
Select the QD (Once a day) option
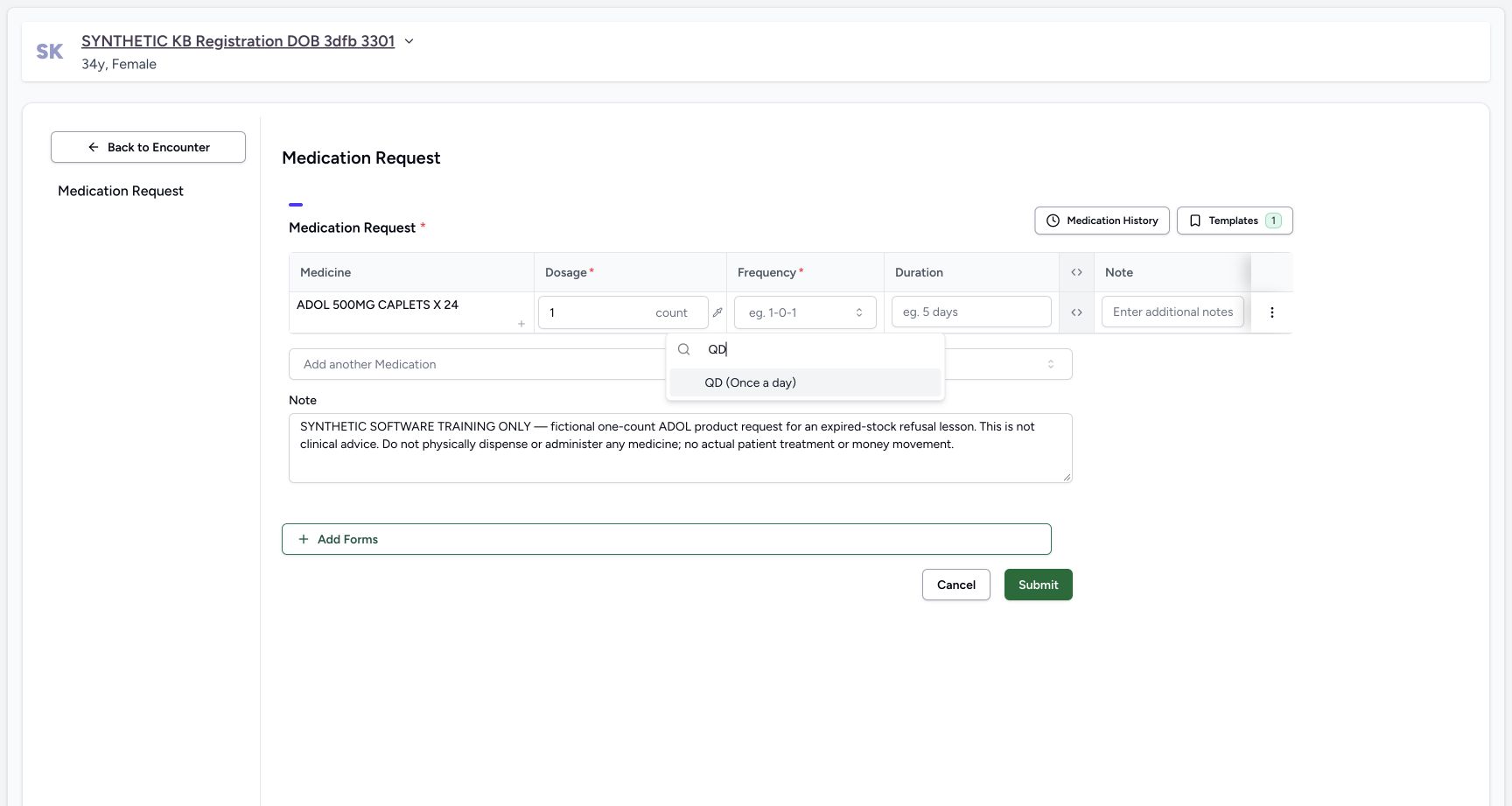[805, 382]
